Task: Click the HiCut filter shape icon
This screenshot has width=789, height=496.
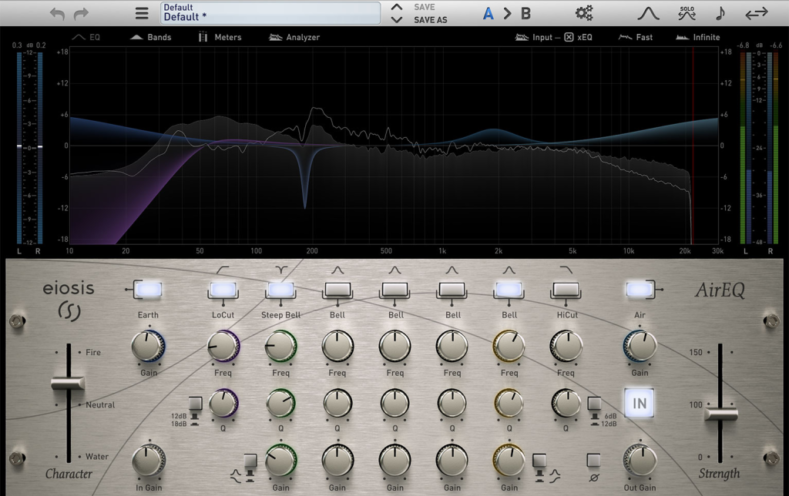Action: pyautogui.click(x=566, y=271)
